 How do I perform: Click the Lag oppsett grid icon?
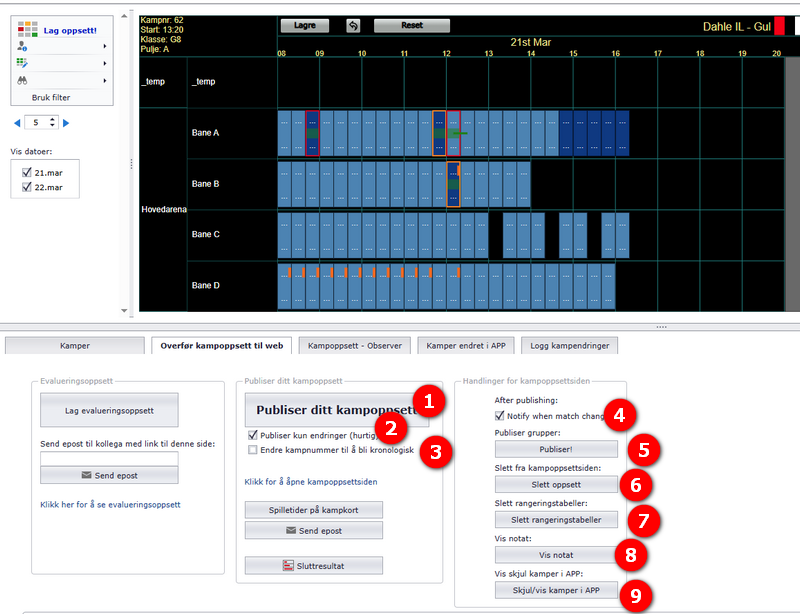click(x=28, y=30)
